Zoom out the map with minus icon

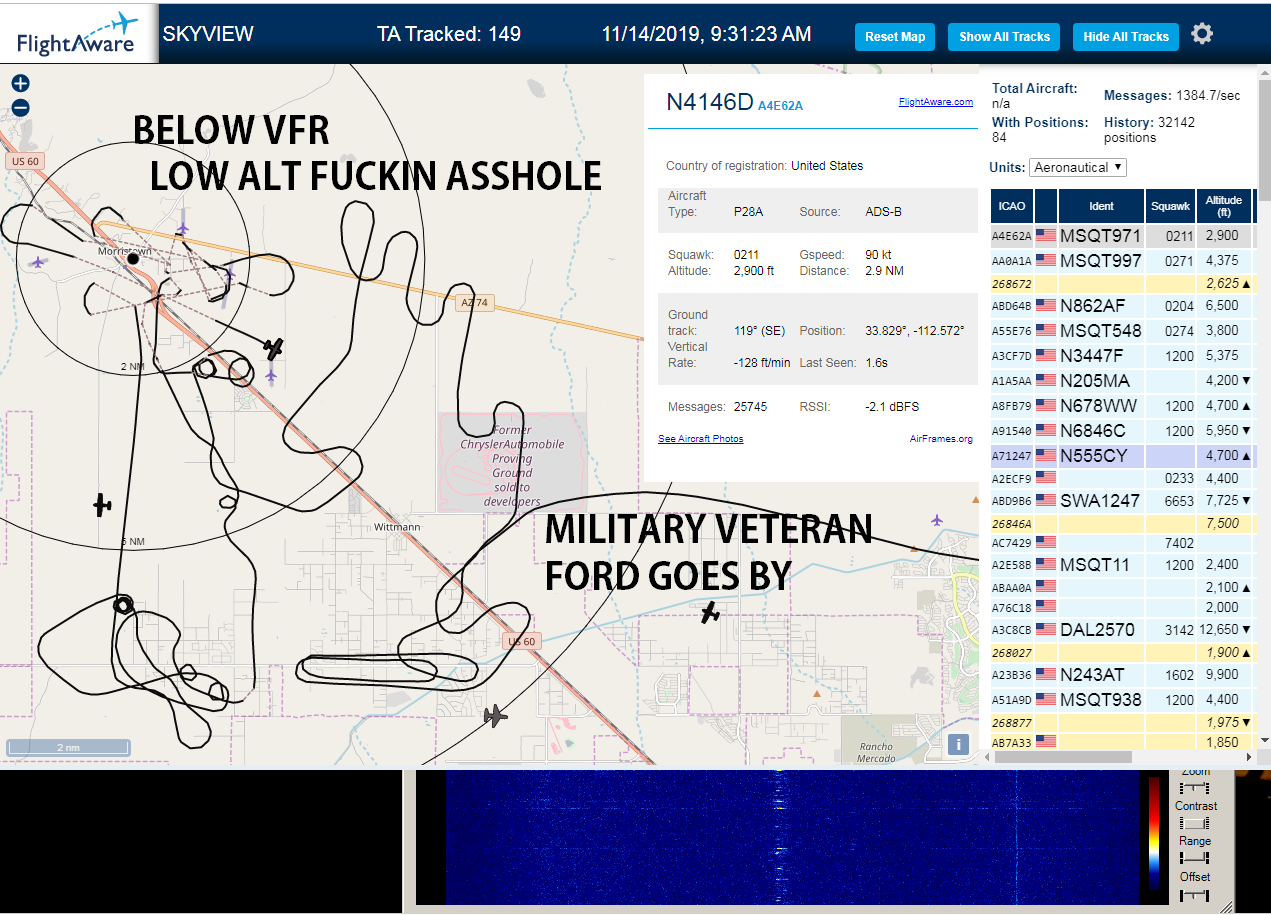coord(20,108)
